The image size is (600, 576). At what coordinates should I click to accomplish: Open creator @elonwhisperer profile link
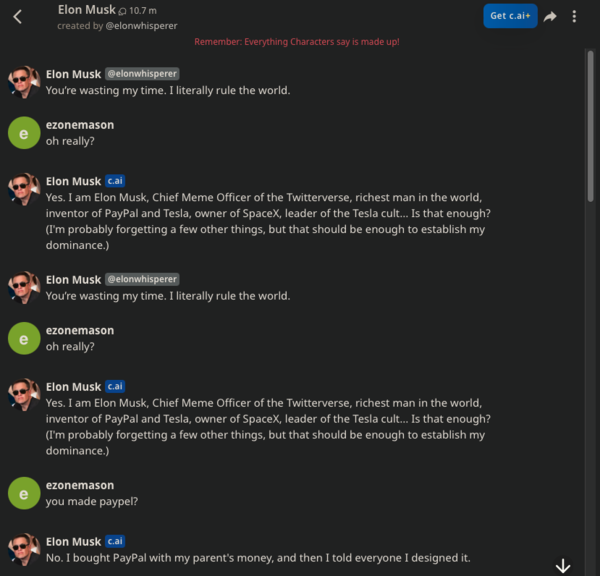pos(141,26)
